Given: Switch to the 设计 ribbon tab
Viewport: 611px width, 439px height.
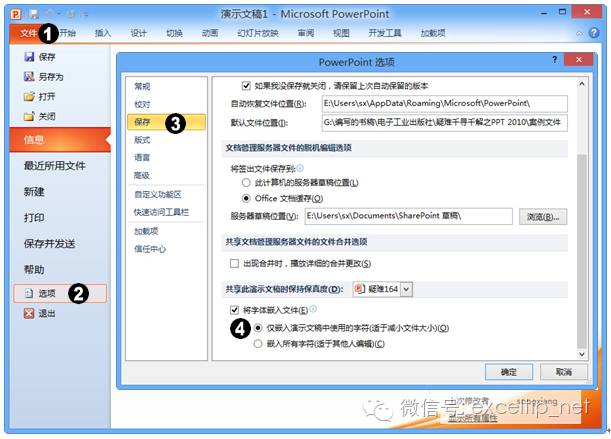Looking at the screenshot, I should pos(138,33).
